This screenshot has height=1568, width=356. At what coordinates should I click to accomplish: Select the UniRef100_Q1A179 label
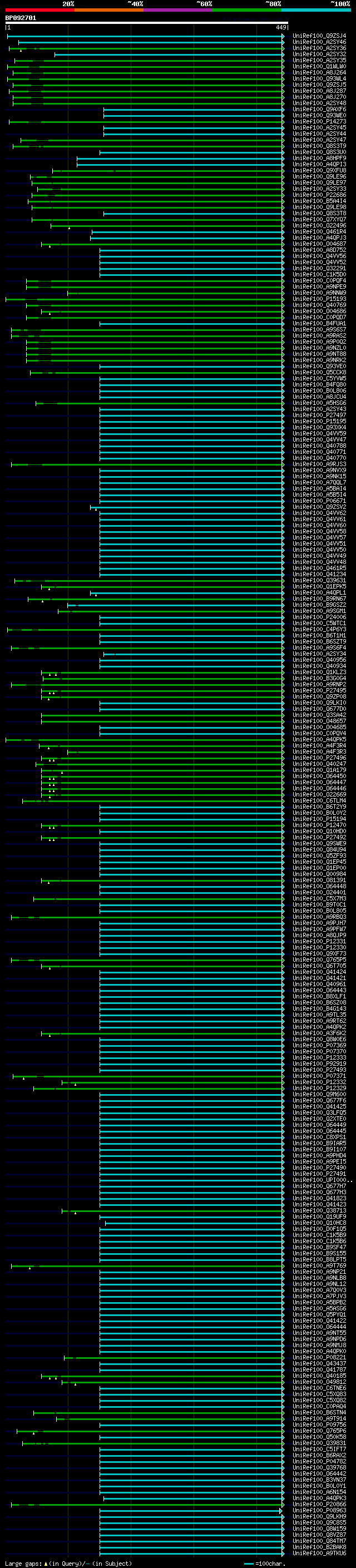[319, 770]
